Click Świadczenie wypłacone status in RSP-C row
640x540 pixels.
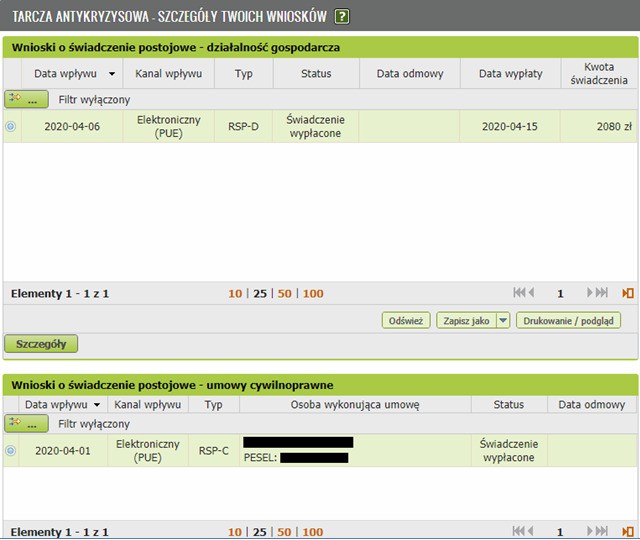(509, 451)
